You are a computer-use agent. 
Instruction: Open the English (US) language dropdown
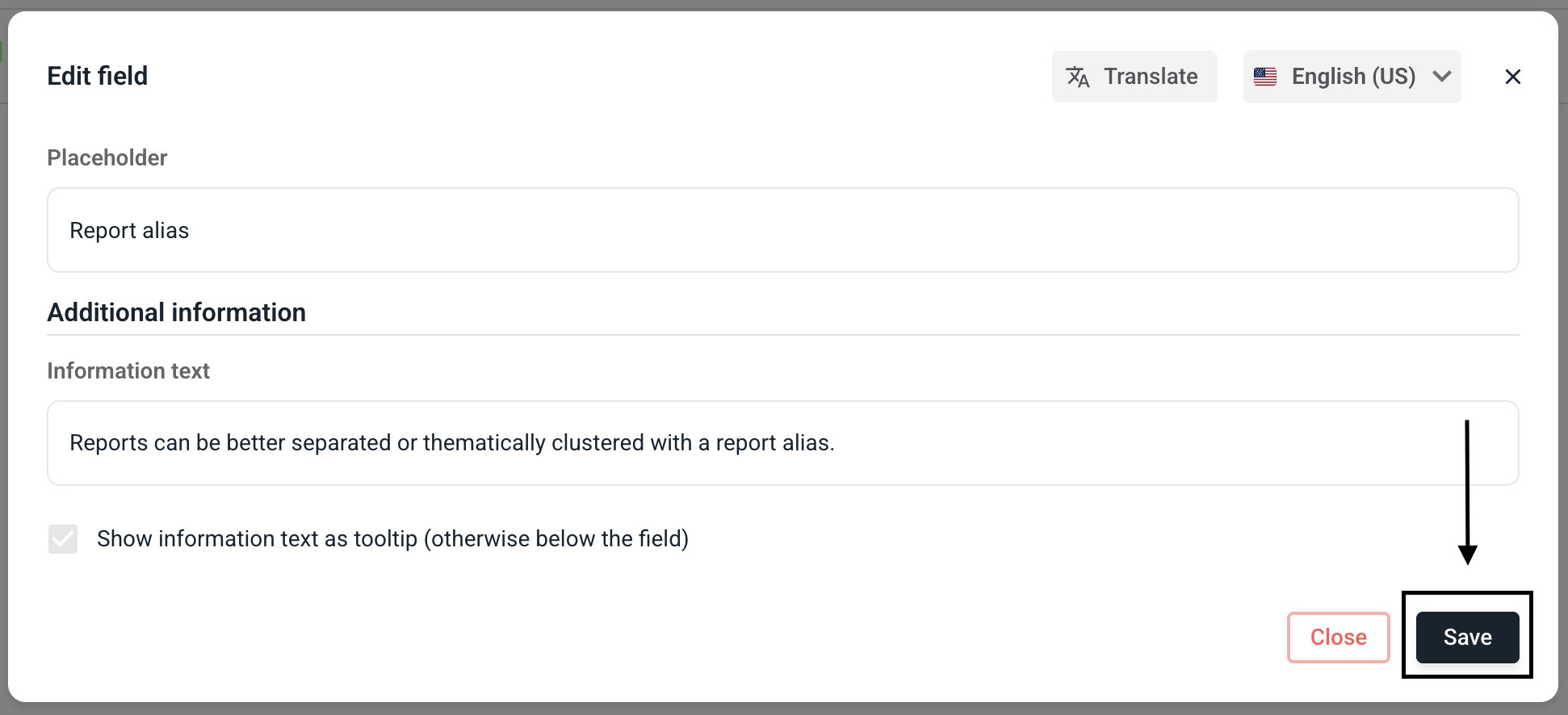tap(1352, 77)
